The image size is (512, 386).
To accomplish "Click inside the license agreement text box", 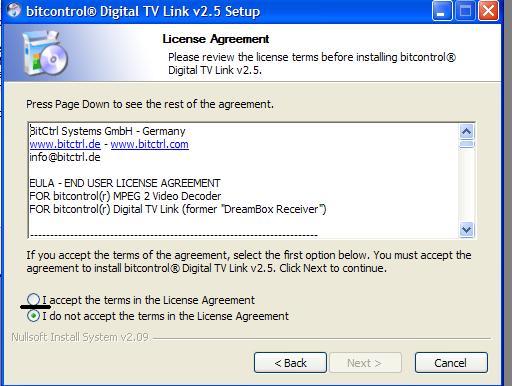I will coord(243,180).
